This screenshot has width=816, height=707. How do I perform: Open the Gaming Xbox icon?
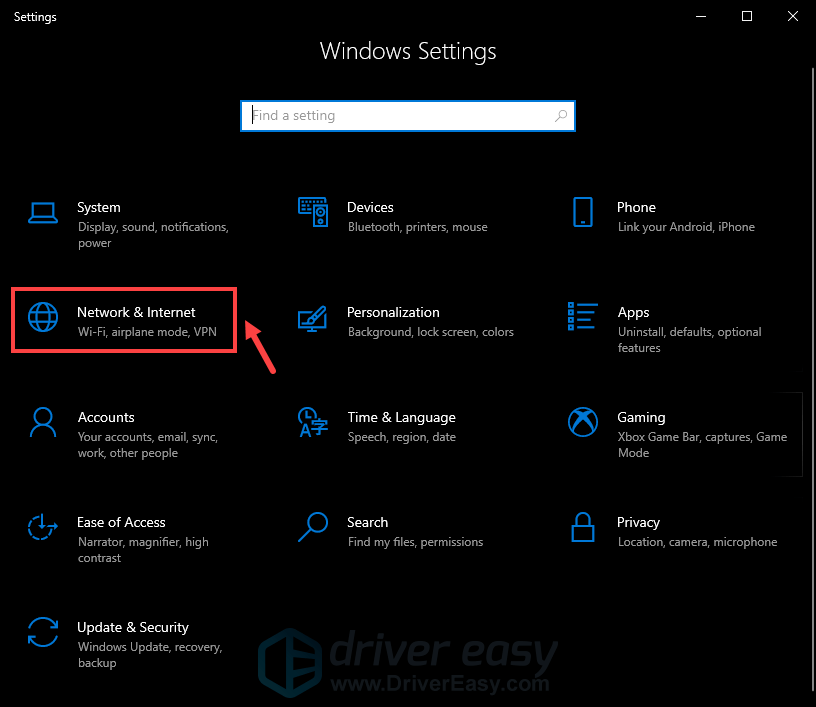[583, 422]
